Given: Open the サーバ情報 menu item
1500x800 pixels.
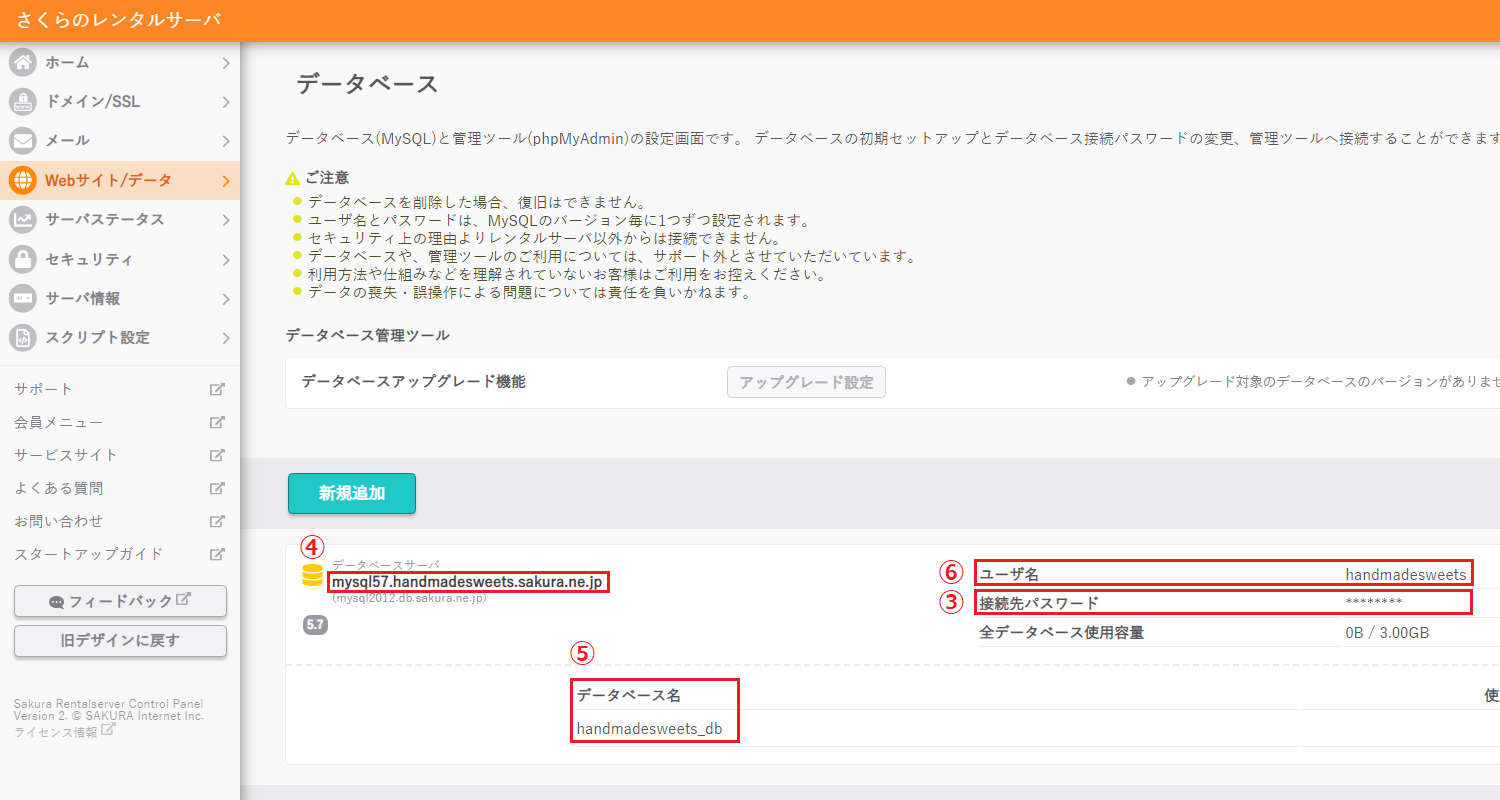Looking at the screenshot, I should [120, 298].
